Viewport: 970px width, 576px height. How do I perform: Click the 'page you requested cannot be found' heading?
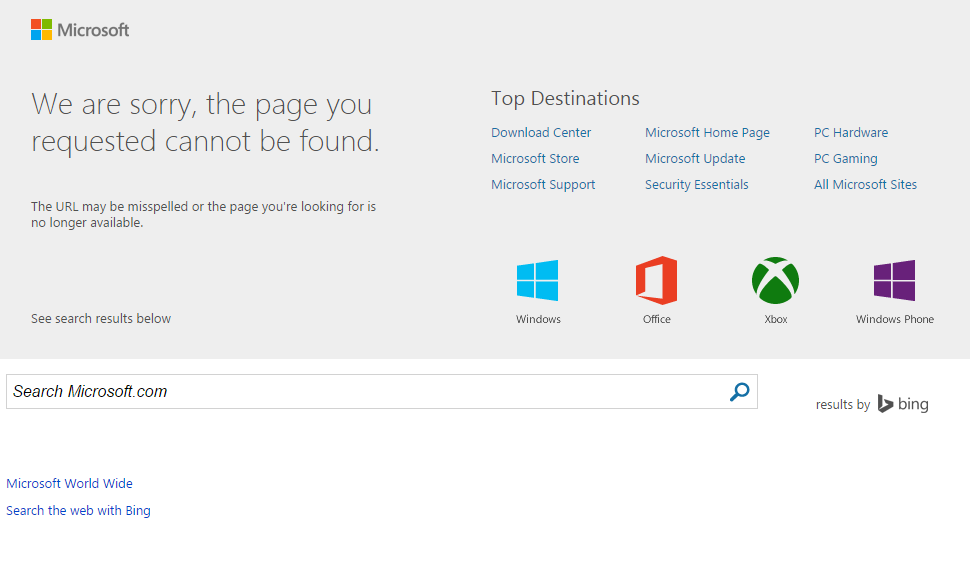point(205,123)
